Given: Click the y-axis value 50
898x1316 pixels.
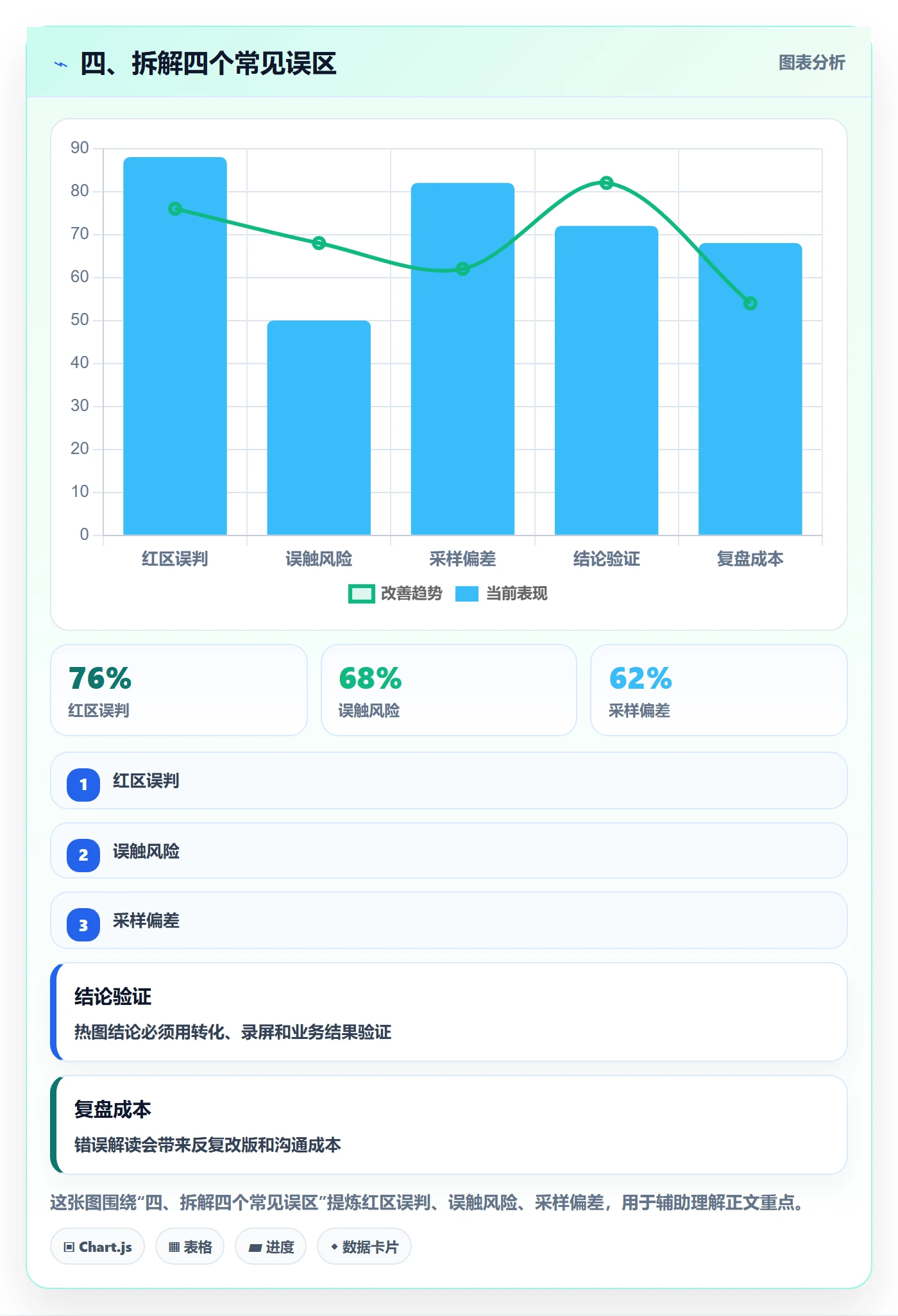Looking at the screenshot, I should pos(80,320).
